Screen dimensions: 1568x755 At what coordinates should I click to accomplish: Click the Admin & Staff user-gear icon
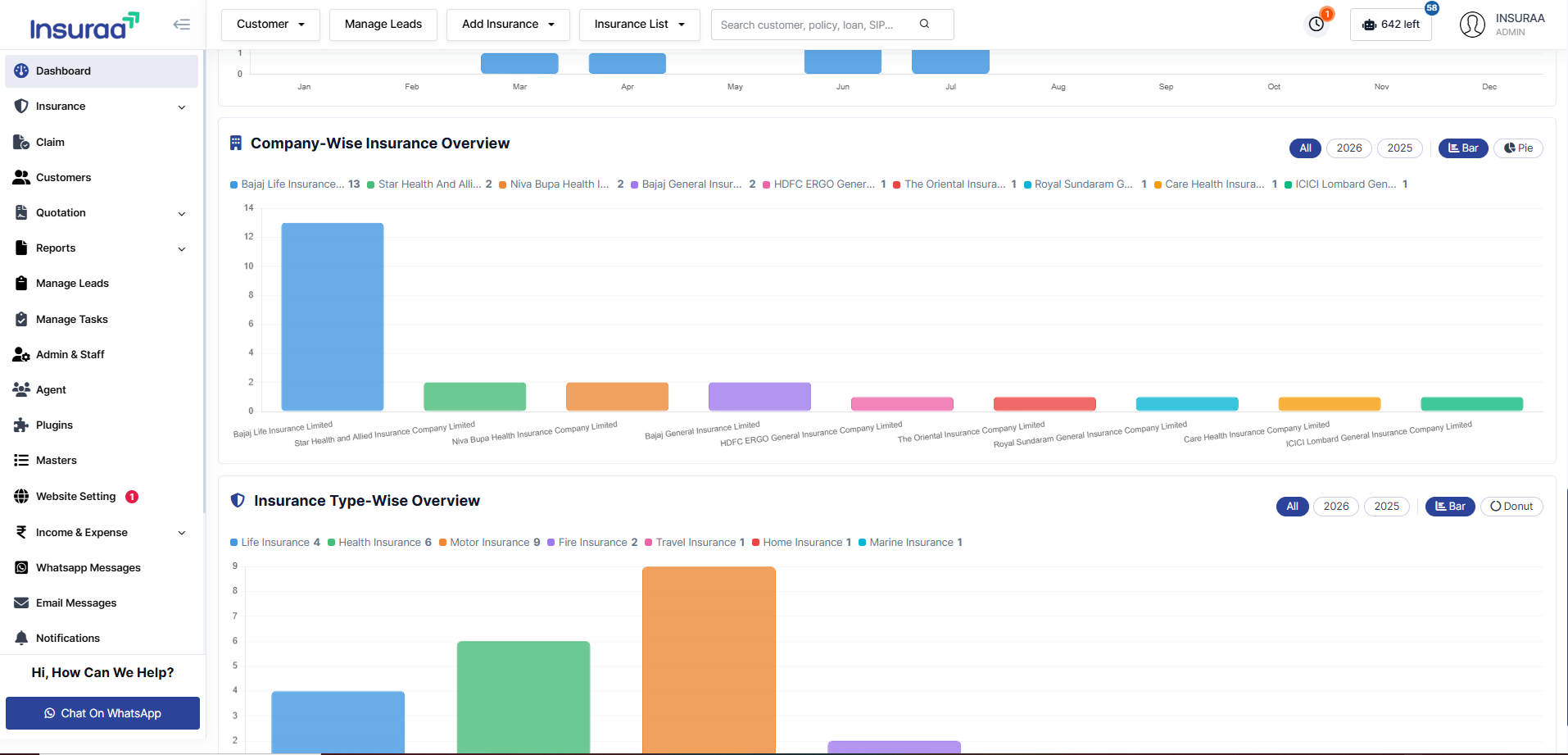point(21,354)
